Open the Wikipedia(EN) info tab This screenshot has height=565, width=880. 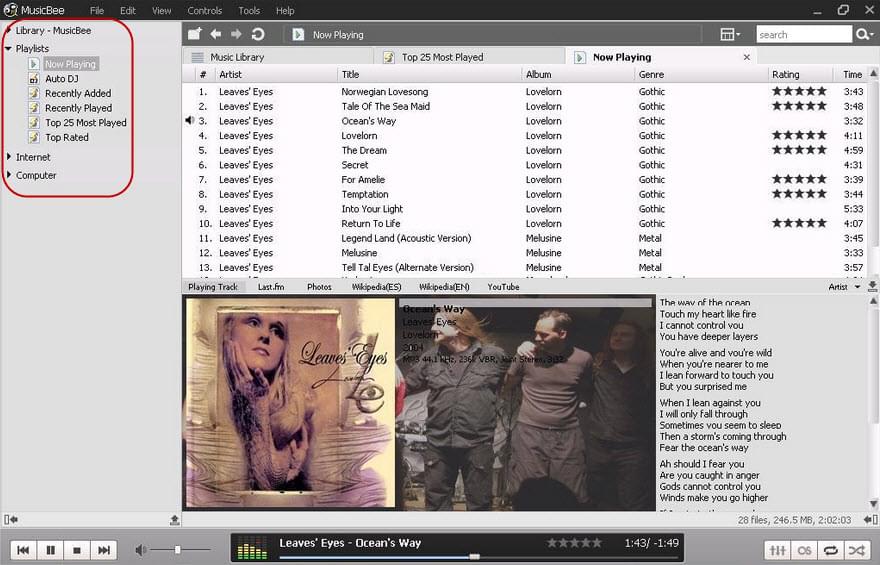[444, 287]
